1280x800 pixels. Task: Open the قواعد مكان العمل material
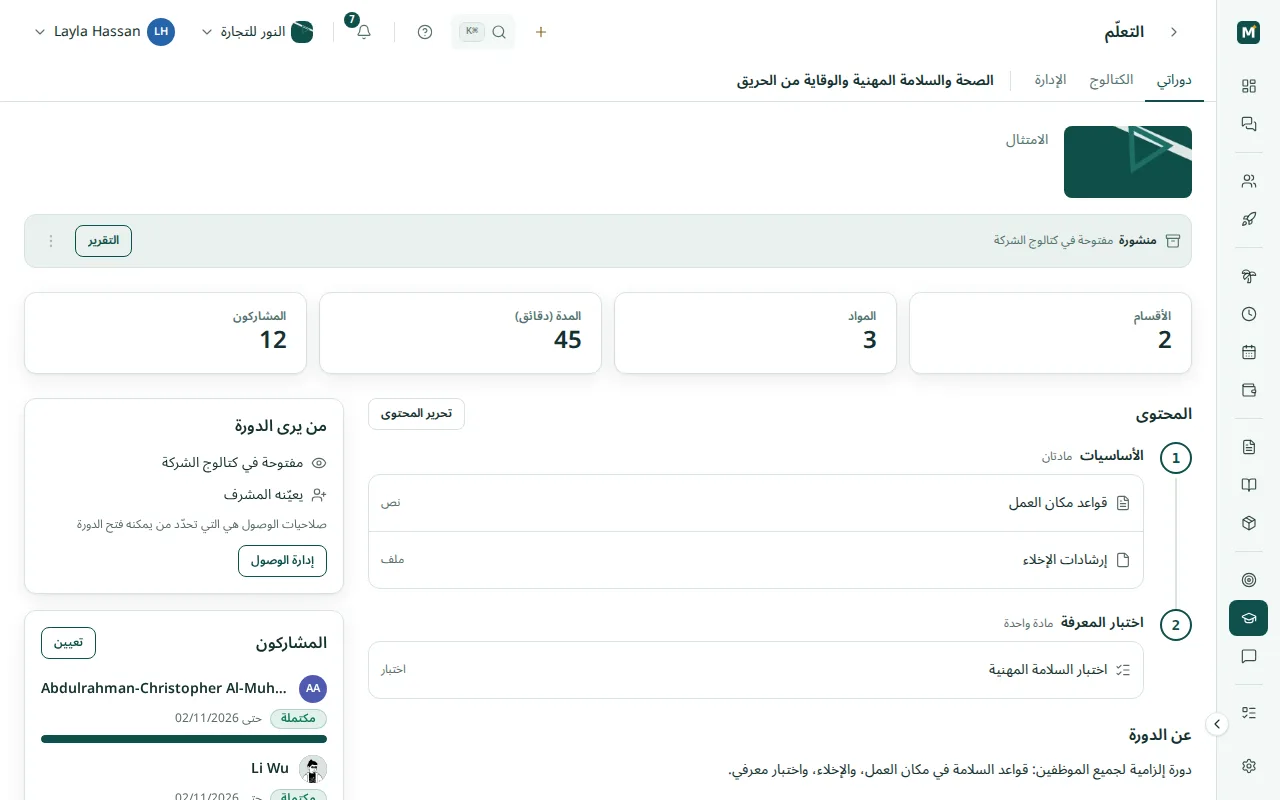755,503
